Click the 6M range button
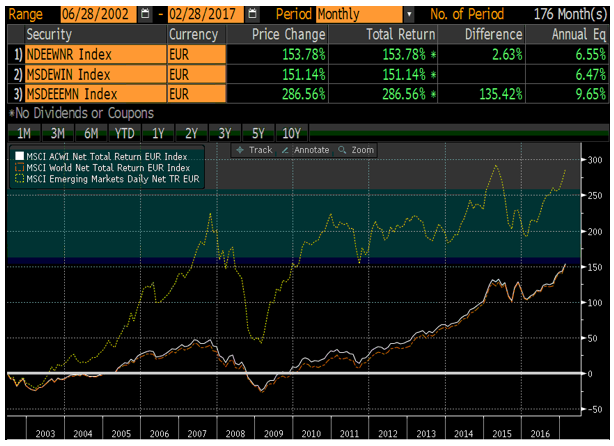Screen dimensions: 614x446 click(x=91, y=132)
